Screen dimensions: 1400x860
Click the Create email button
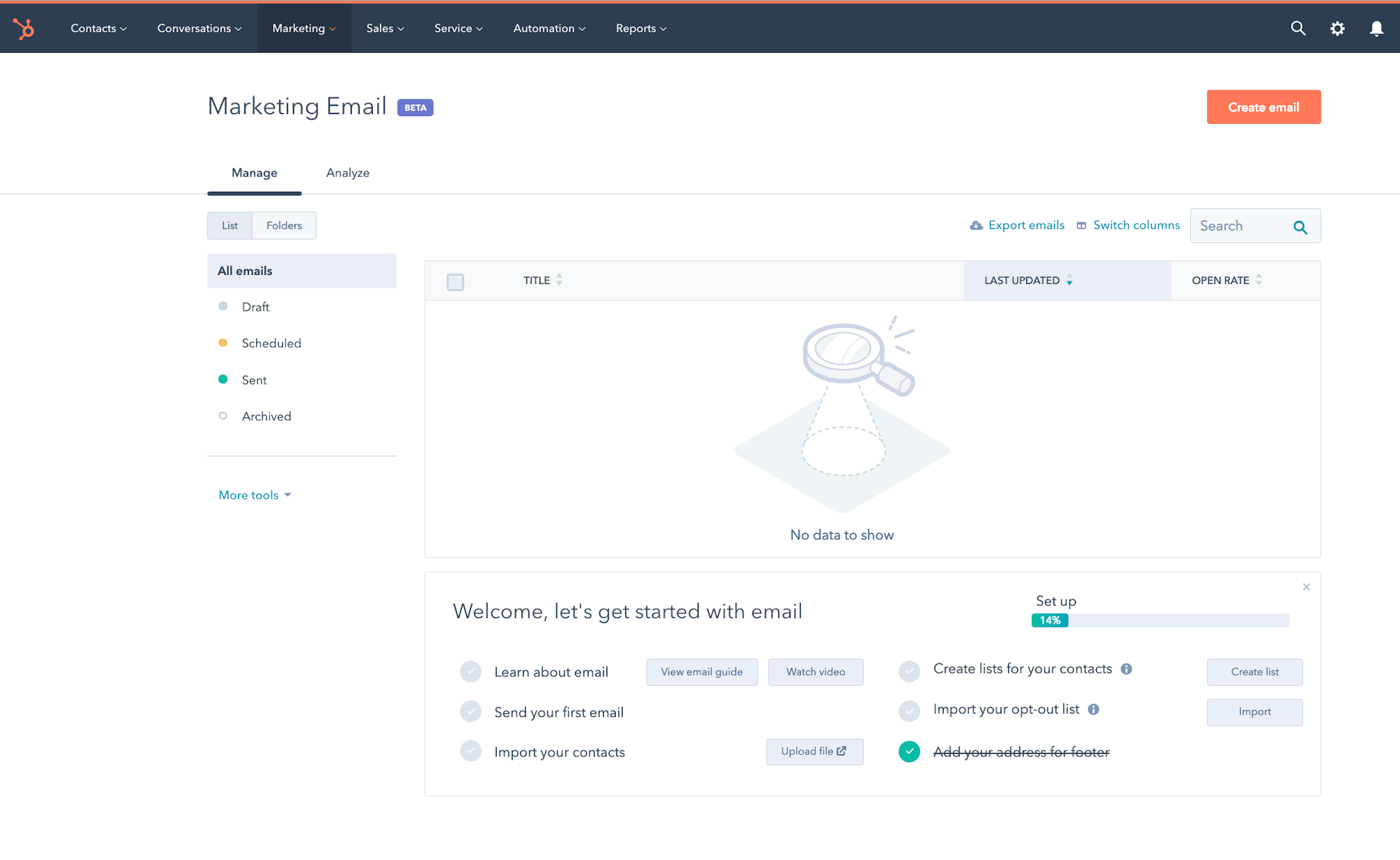pos(1264,107)
